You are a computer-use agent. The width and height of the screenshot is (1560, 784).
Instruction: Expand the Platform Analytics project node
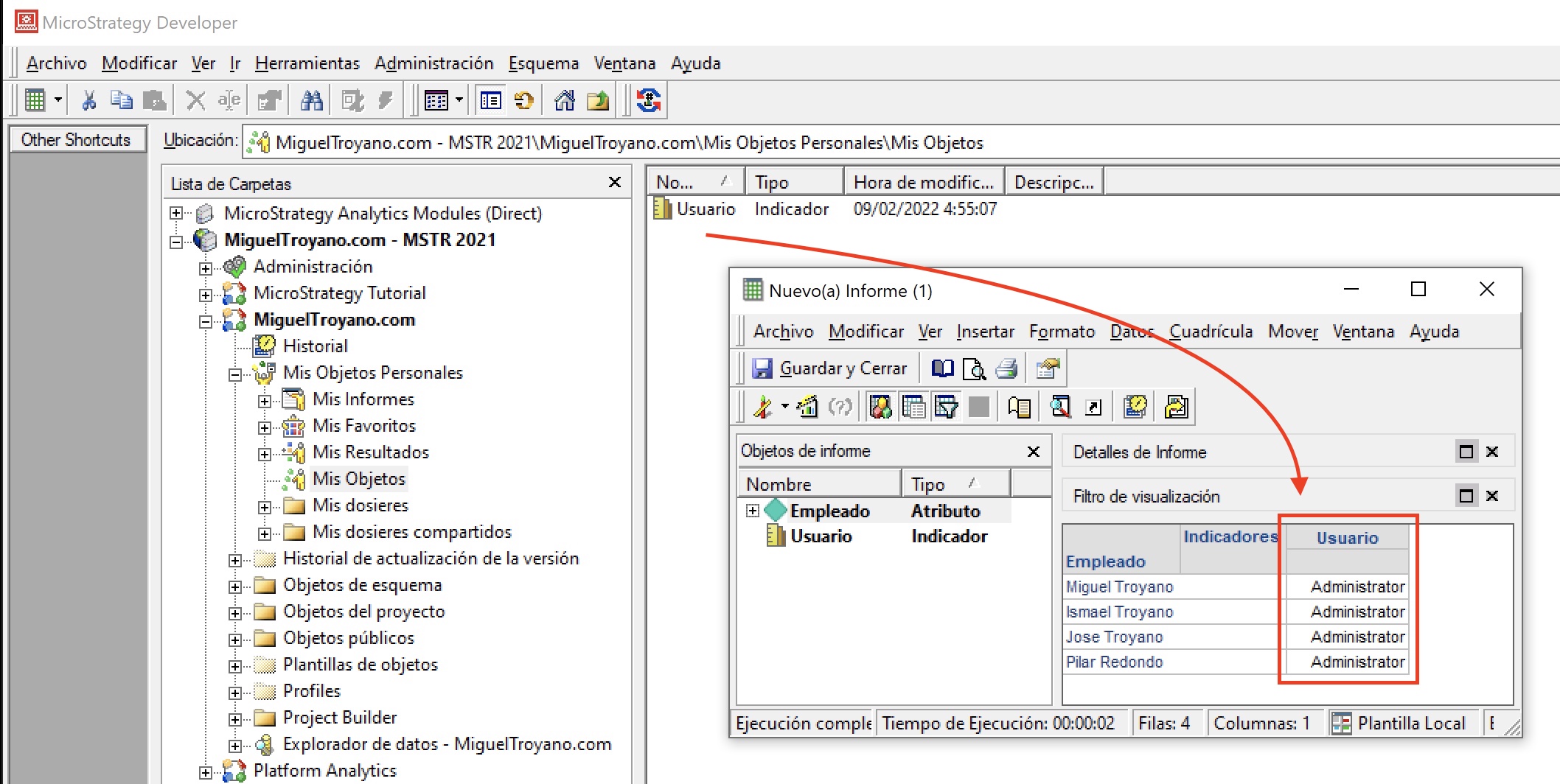[205, 772]
